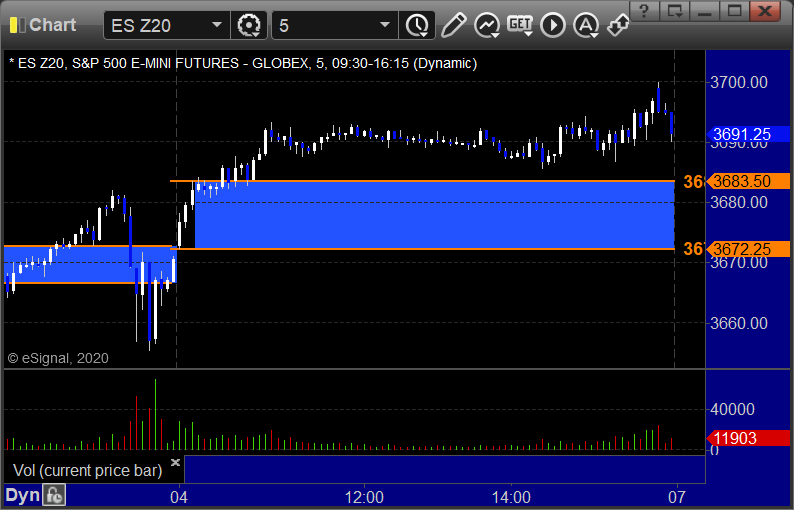The width and height of the screenshot is (794, 510).
Task: Click the symbol link icon
Action: 618,25
